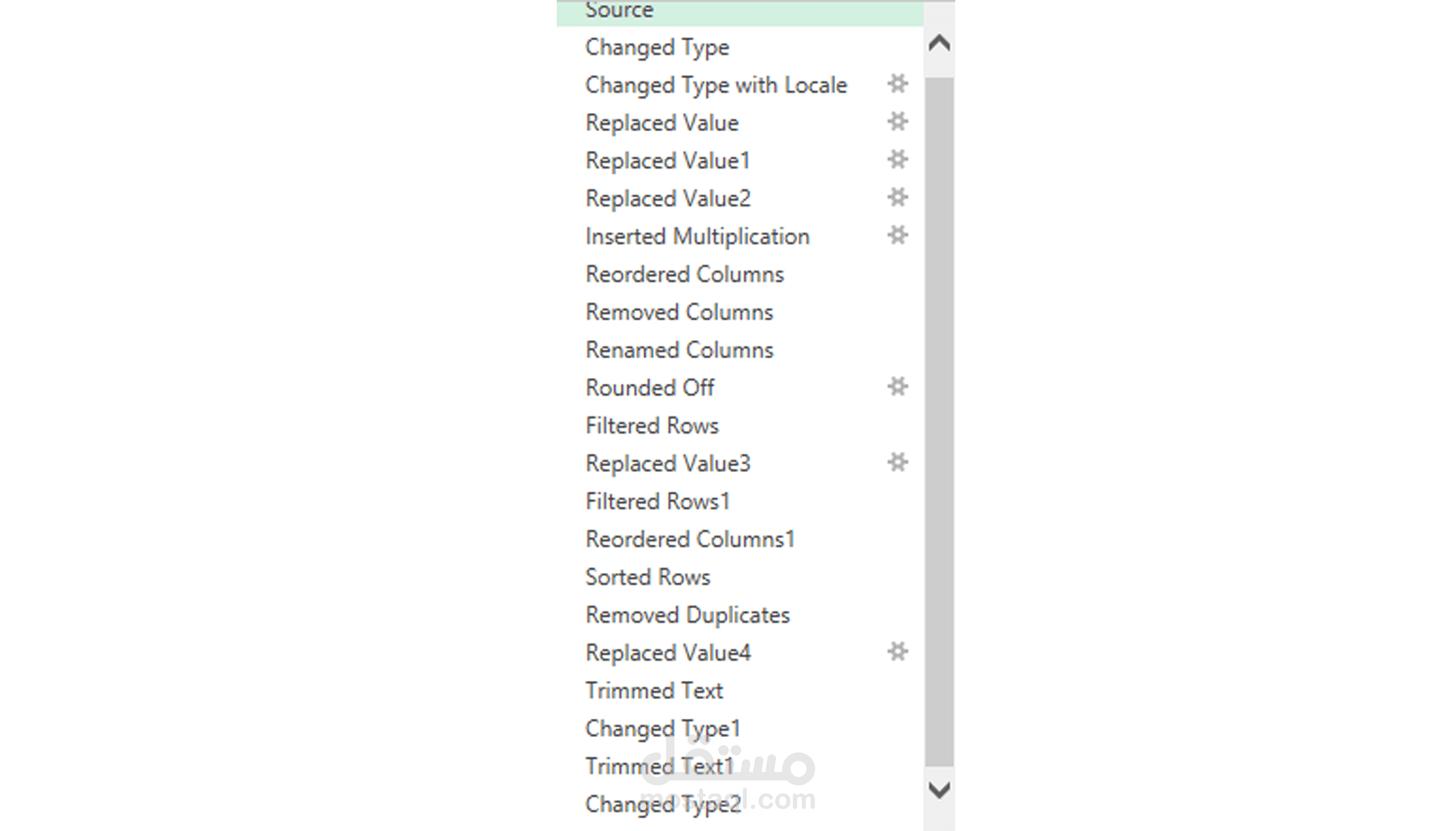
Task: Open Inserted Multiplication settings gear
Action: point(897,235)
